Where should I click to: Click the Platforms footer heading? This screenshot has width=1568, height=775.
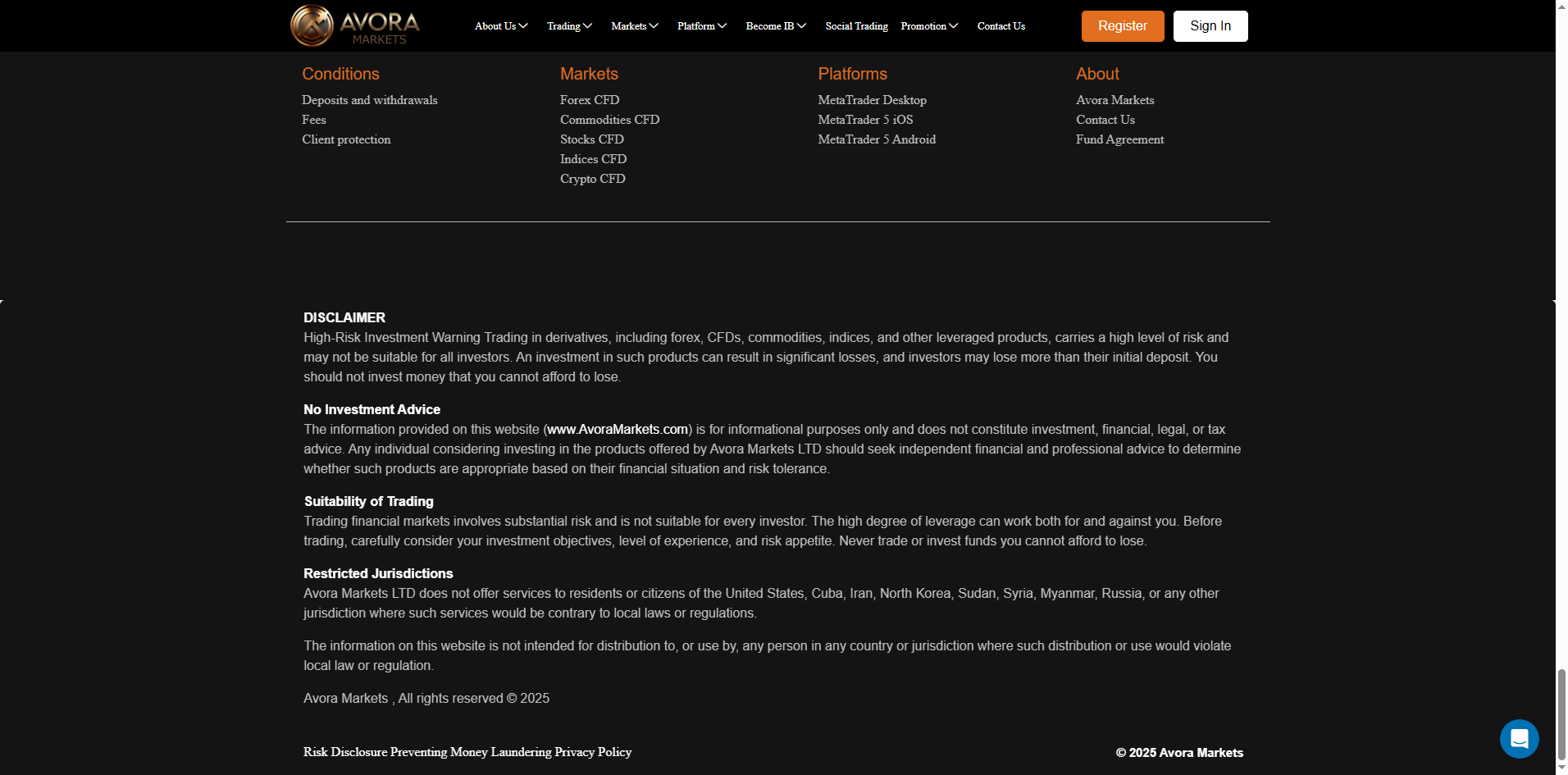[x=852, y=74]
